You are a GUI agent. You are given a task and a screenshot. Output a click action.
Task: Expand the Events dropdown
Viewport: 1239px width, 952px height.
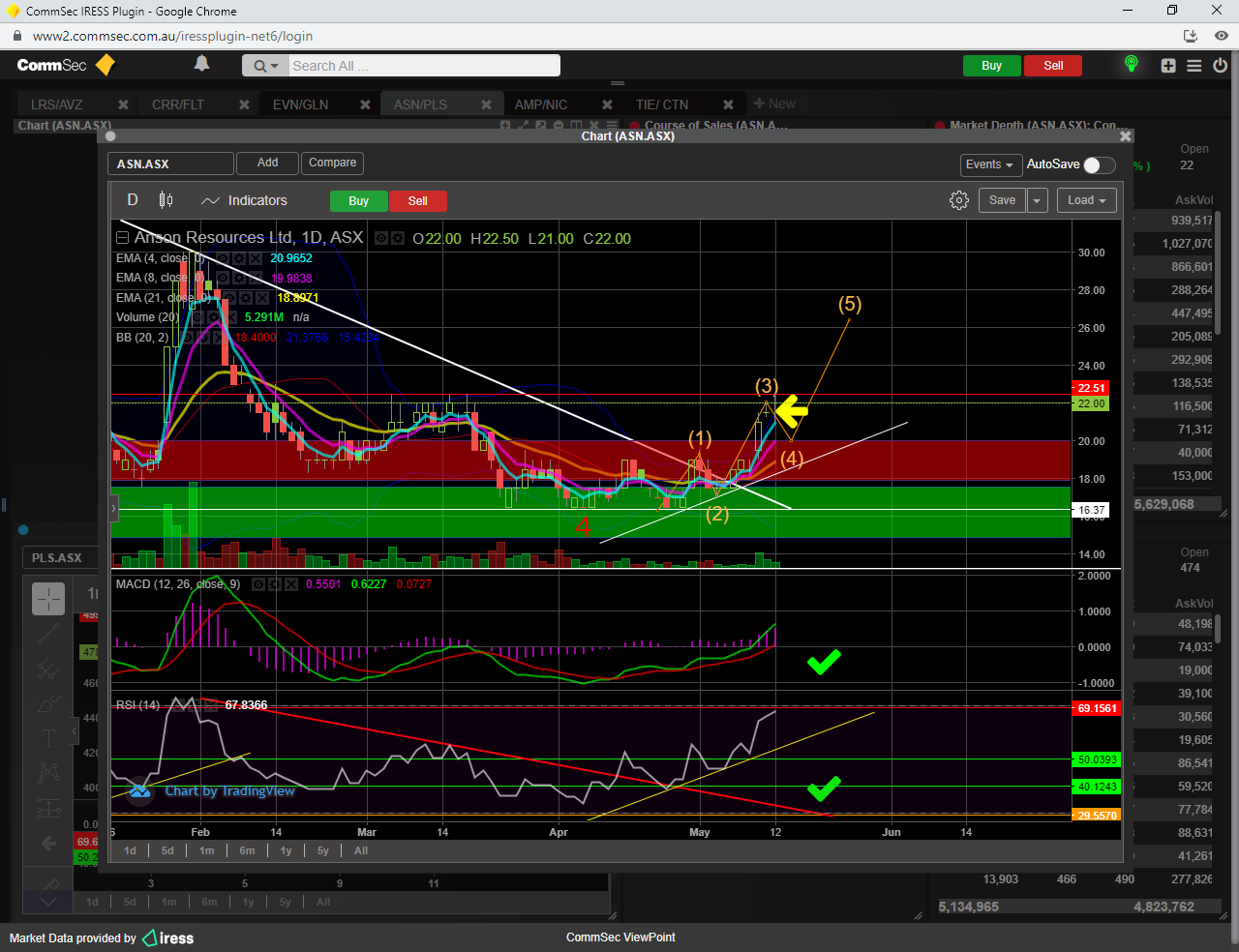tap(989, 164)
